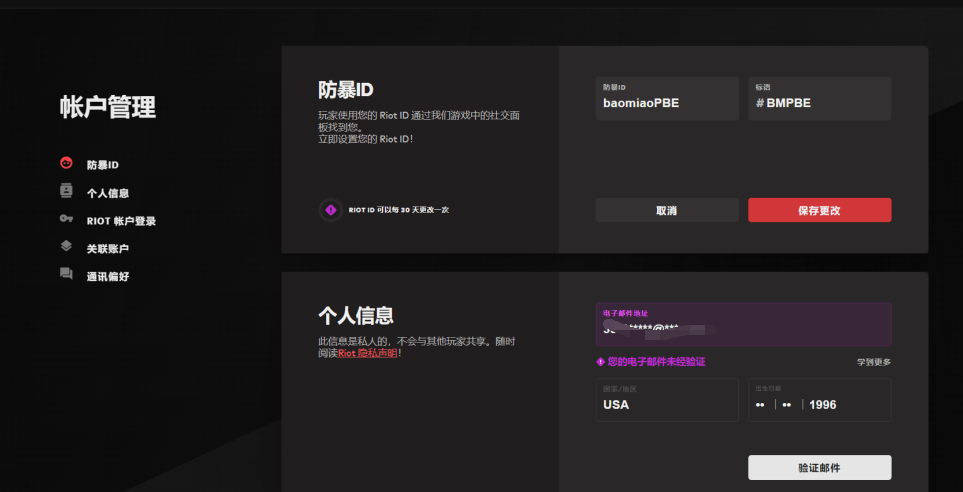The height and width of the screenshot is (492, 963).
Task: Click the purple warning icon beside RIOT ID notice
Action: [331, 210]
